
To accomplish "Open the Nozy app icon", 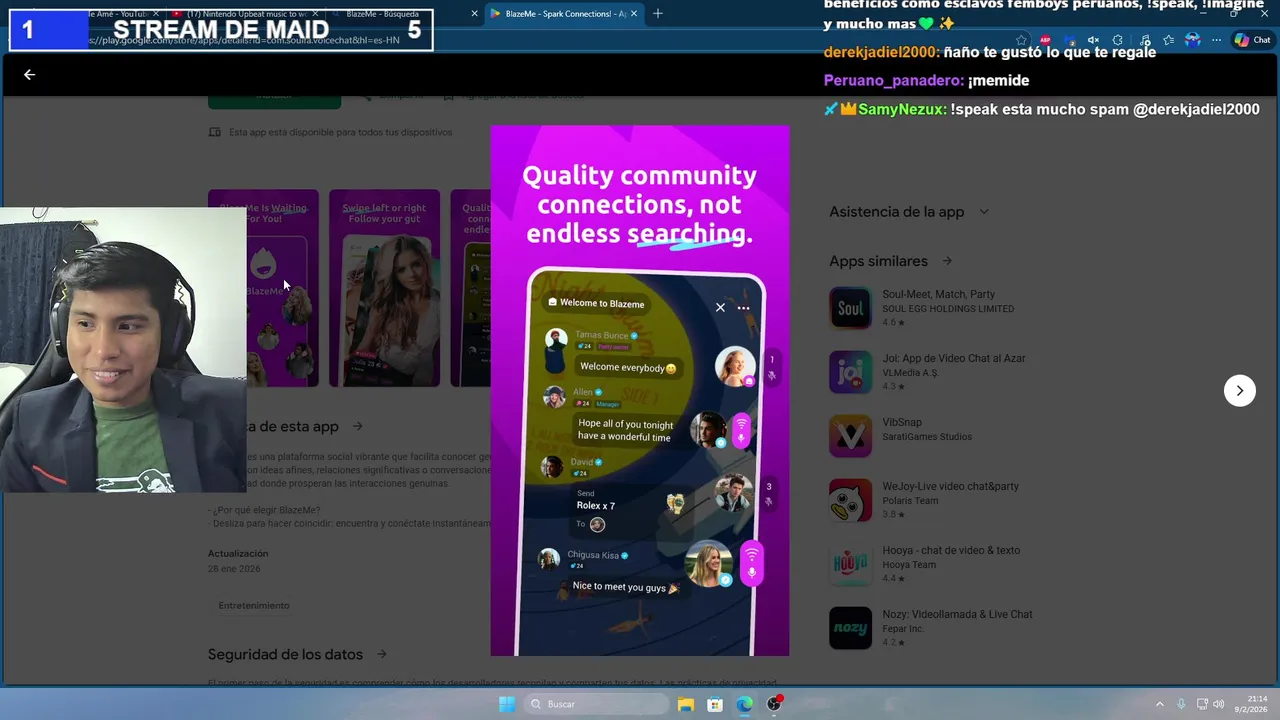I will click(x=850, y=628).
